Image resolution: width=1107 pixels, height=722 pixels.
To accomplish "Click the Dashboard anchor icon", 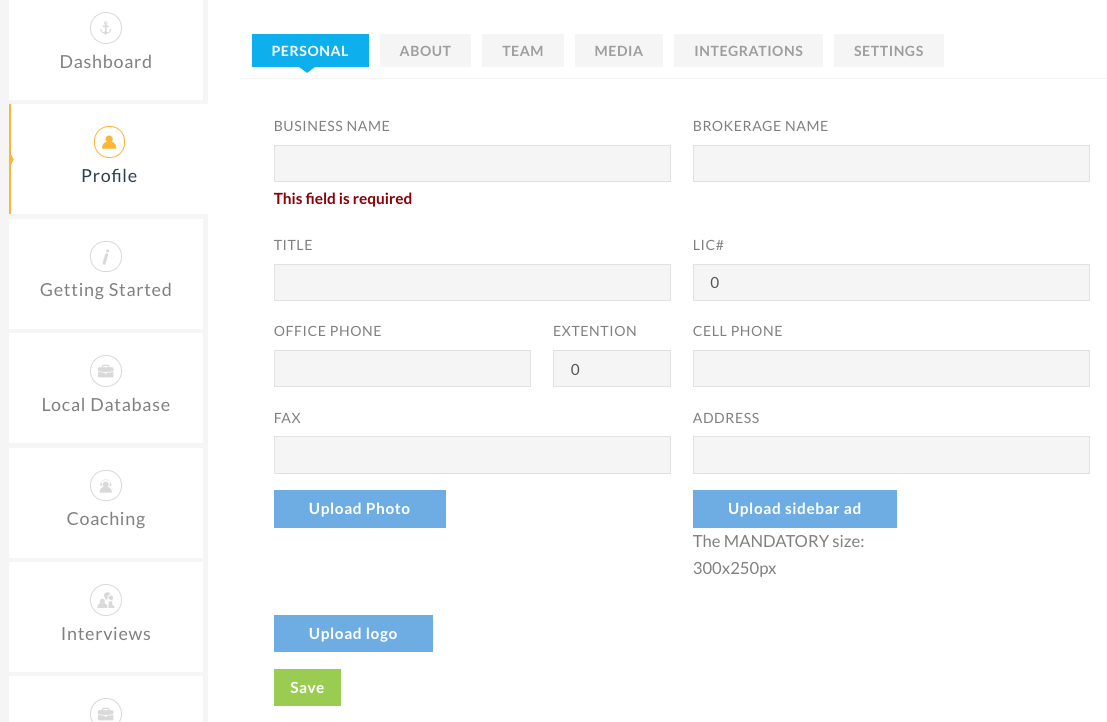I will 106,28.
